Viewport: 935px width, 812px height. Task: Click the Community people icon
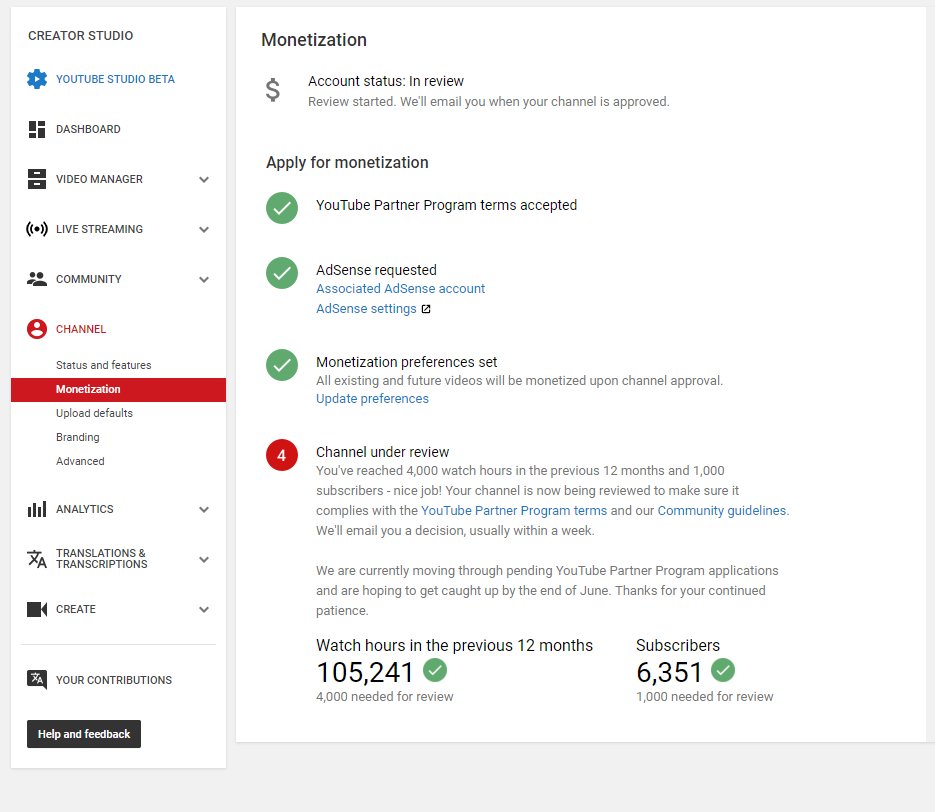pyautogui.click(x=37, y=279)
